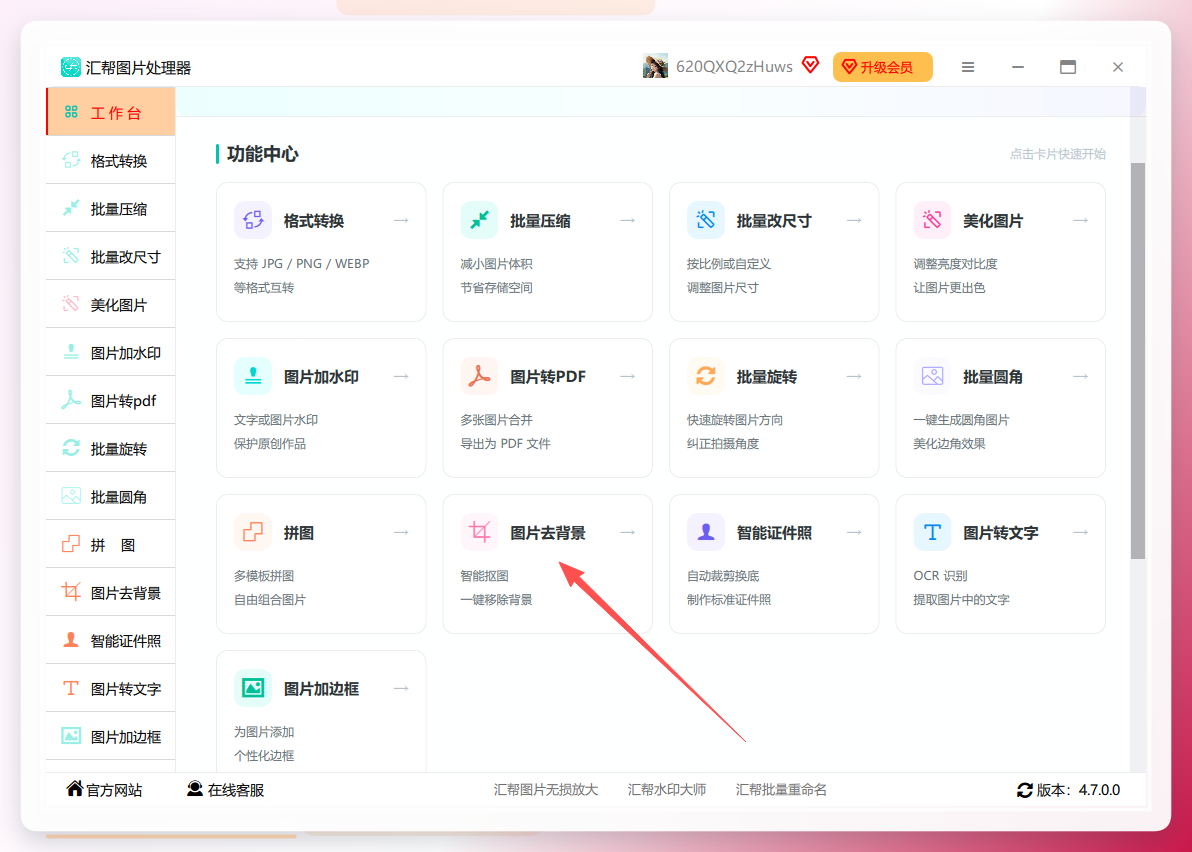Click the vertical scrollbar thumb
1192x852 pixels.
1137,361
